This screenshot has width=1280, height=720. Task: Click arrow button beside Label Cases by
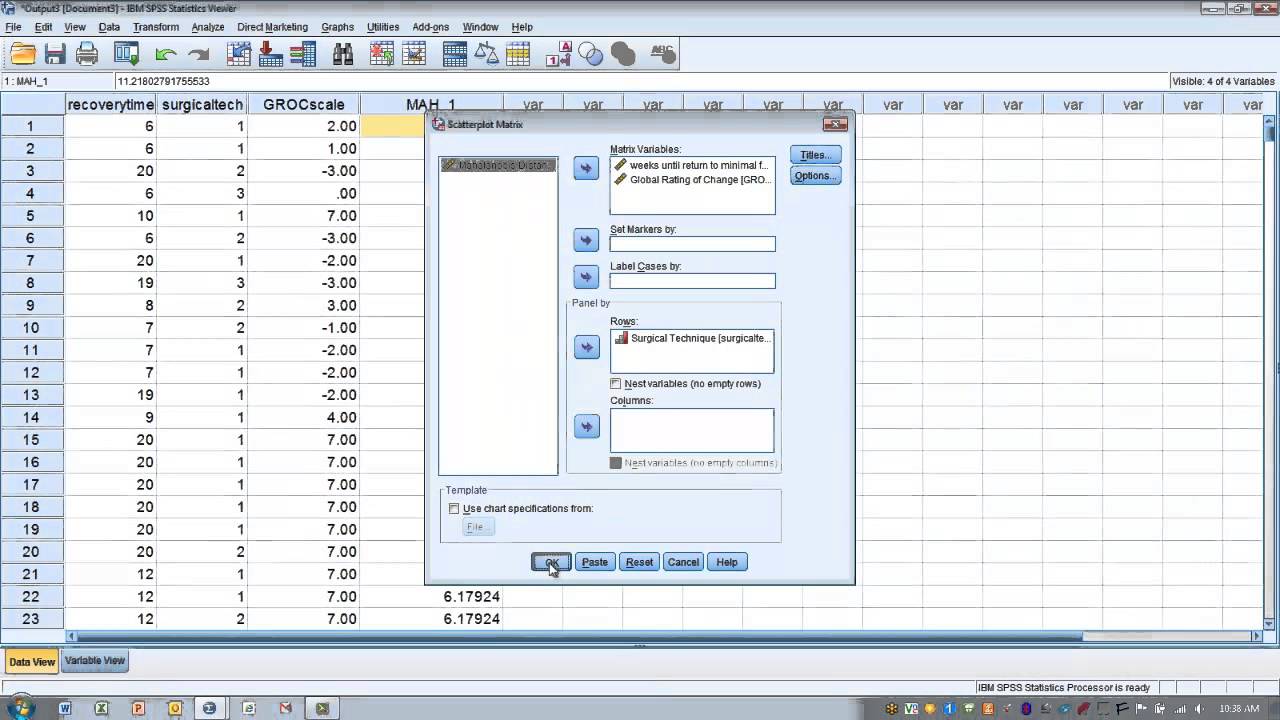586,277
